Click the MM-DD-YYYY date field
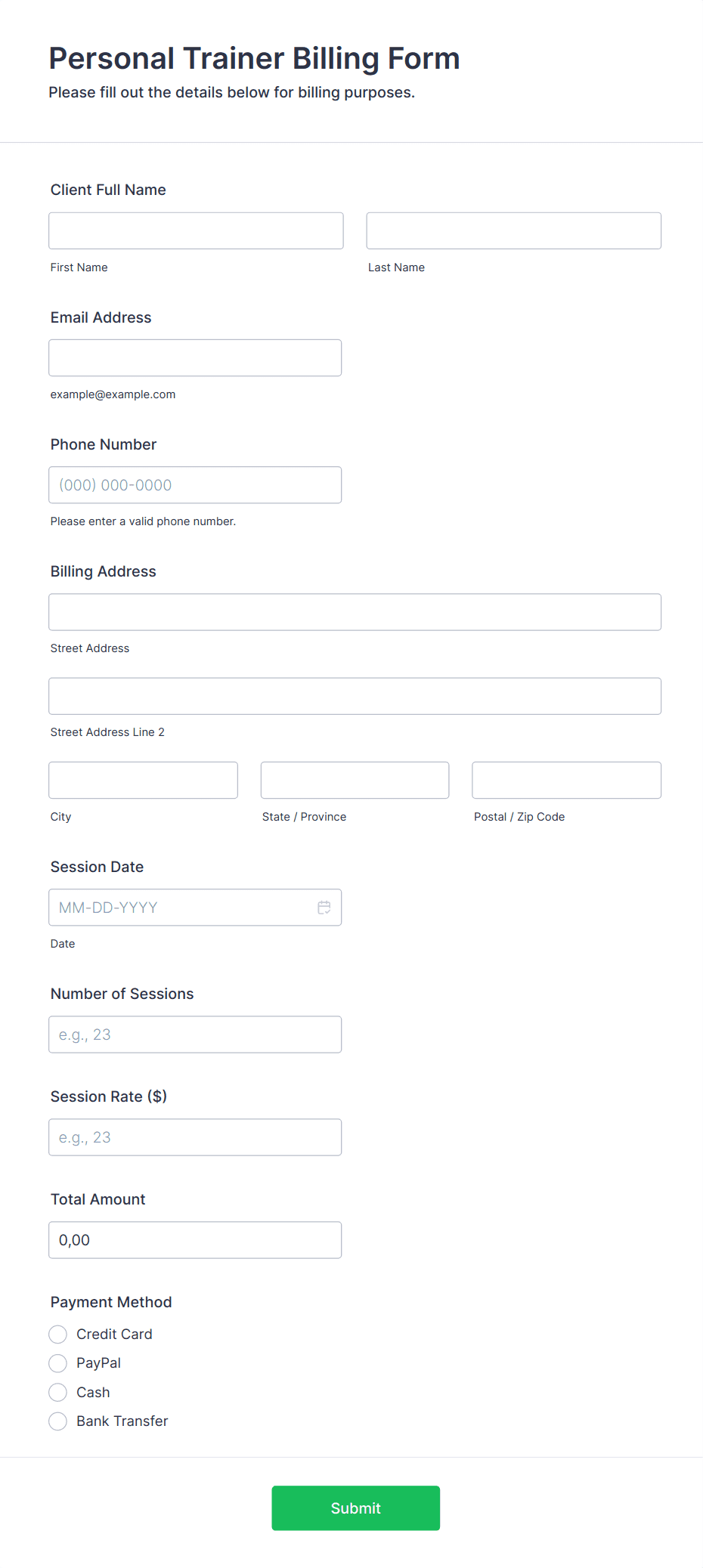The height and width of the screenshot is (1568, 703). [181, 907]
